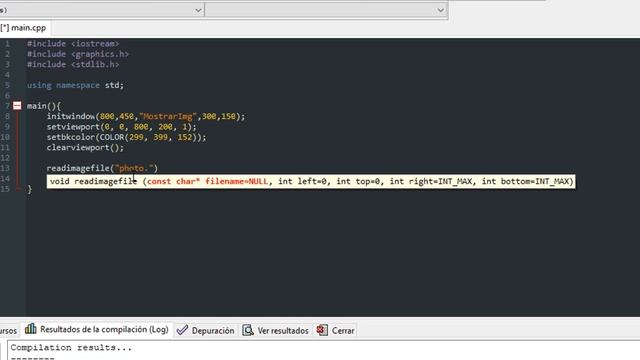This screenshot has height=360, width=640.
Task: Click the Compilation results... log text
Action: point(71,348)
